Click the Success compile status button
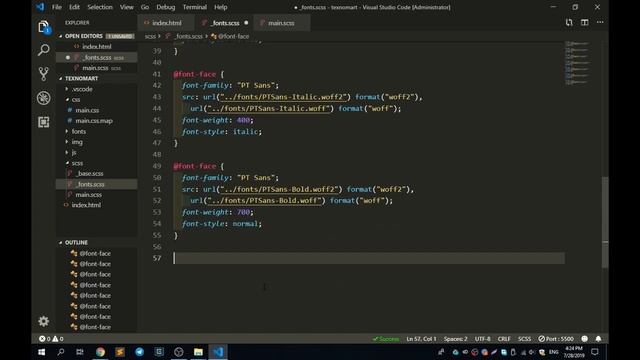 coord(386,339)
